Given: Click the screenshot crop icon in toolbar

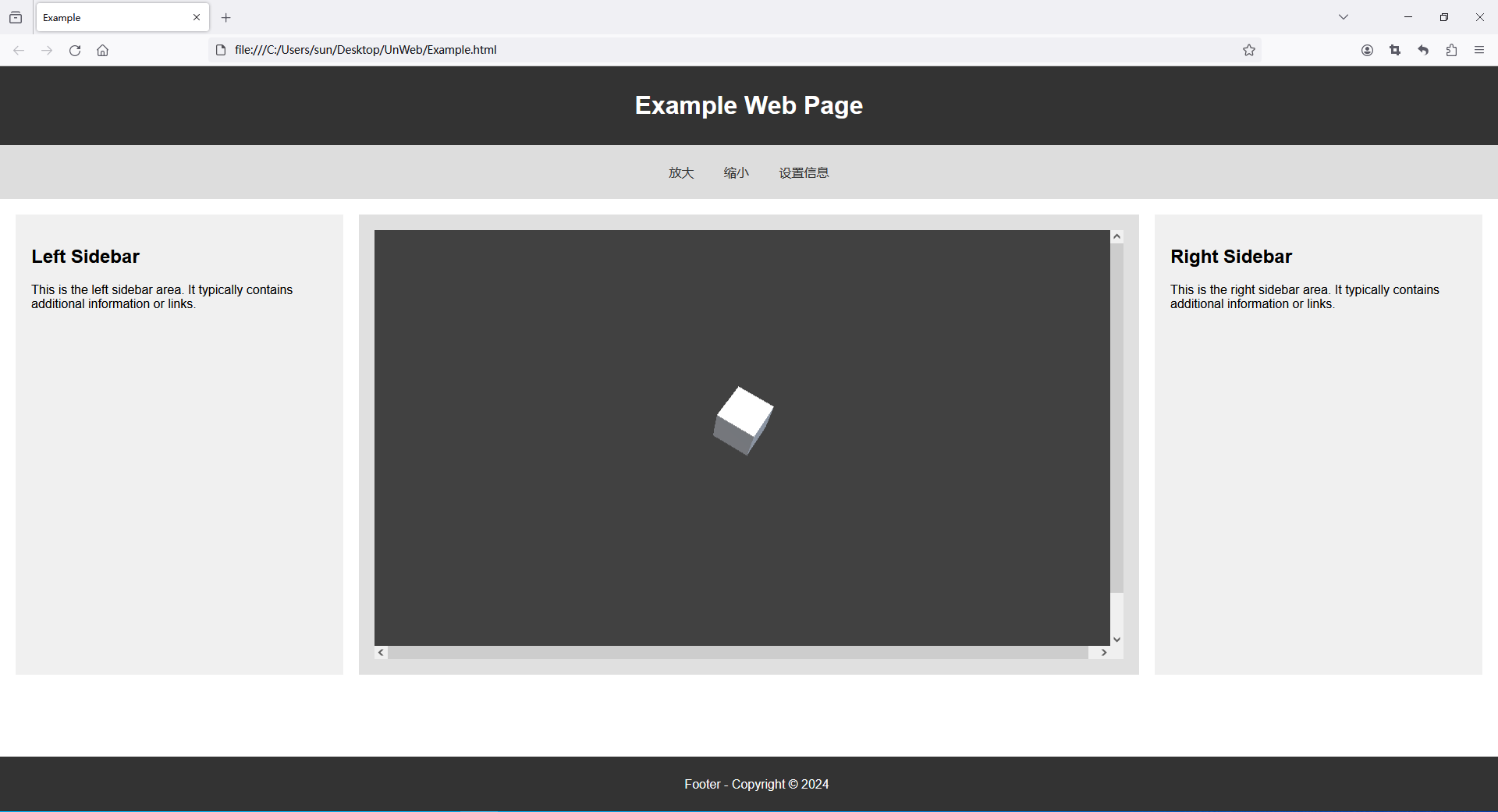Looking at the screenshot, I should pyautogui.click(x=1395, y=50).
